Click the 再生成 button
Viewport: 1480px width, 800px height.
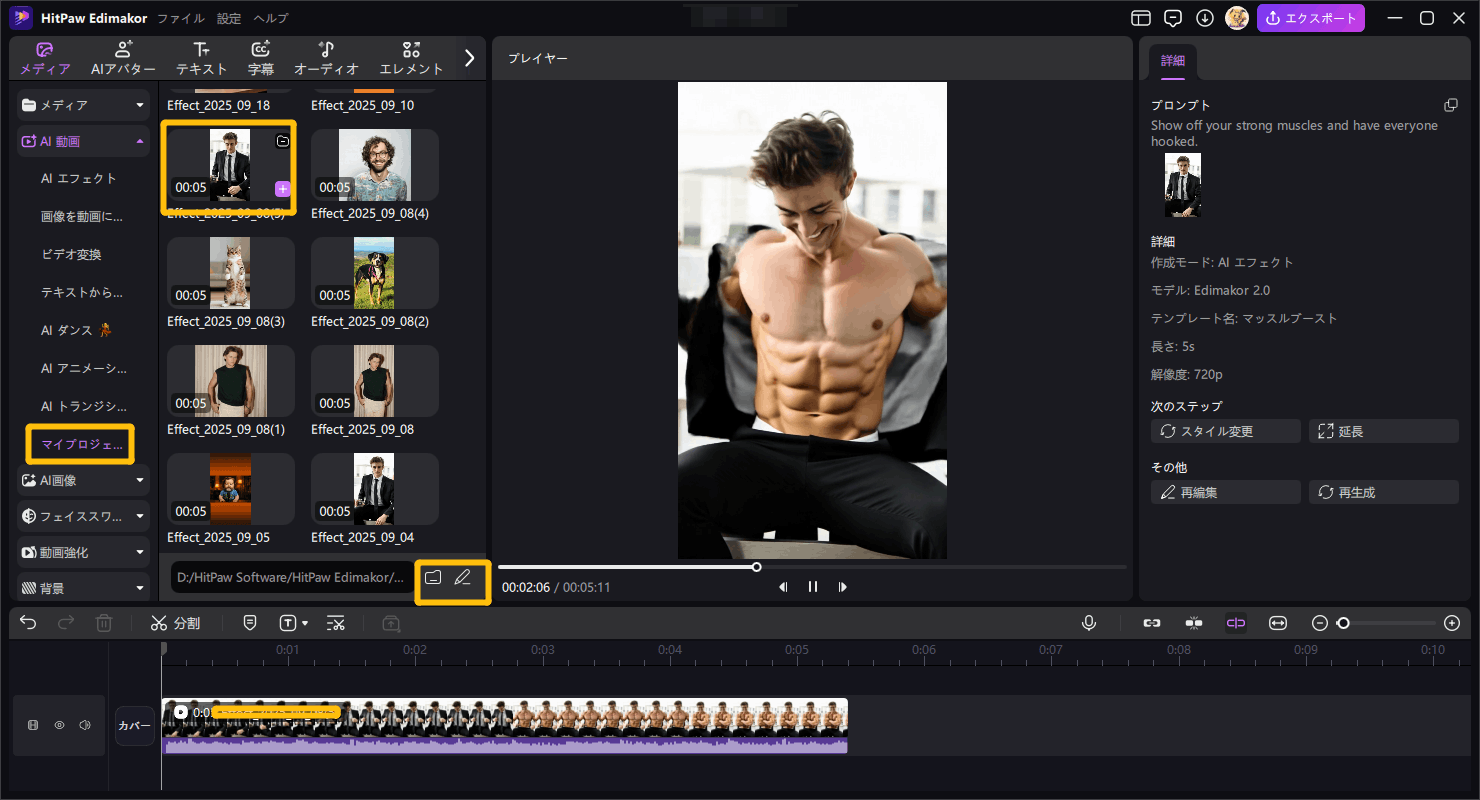click(x=1383, y=492)
